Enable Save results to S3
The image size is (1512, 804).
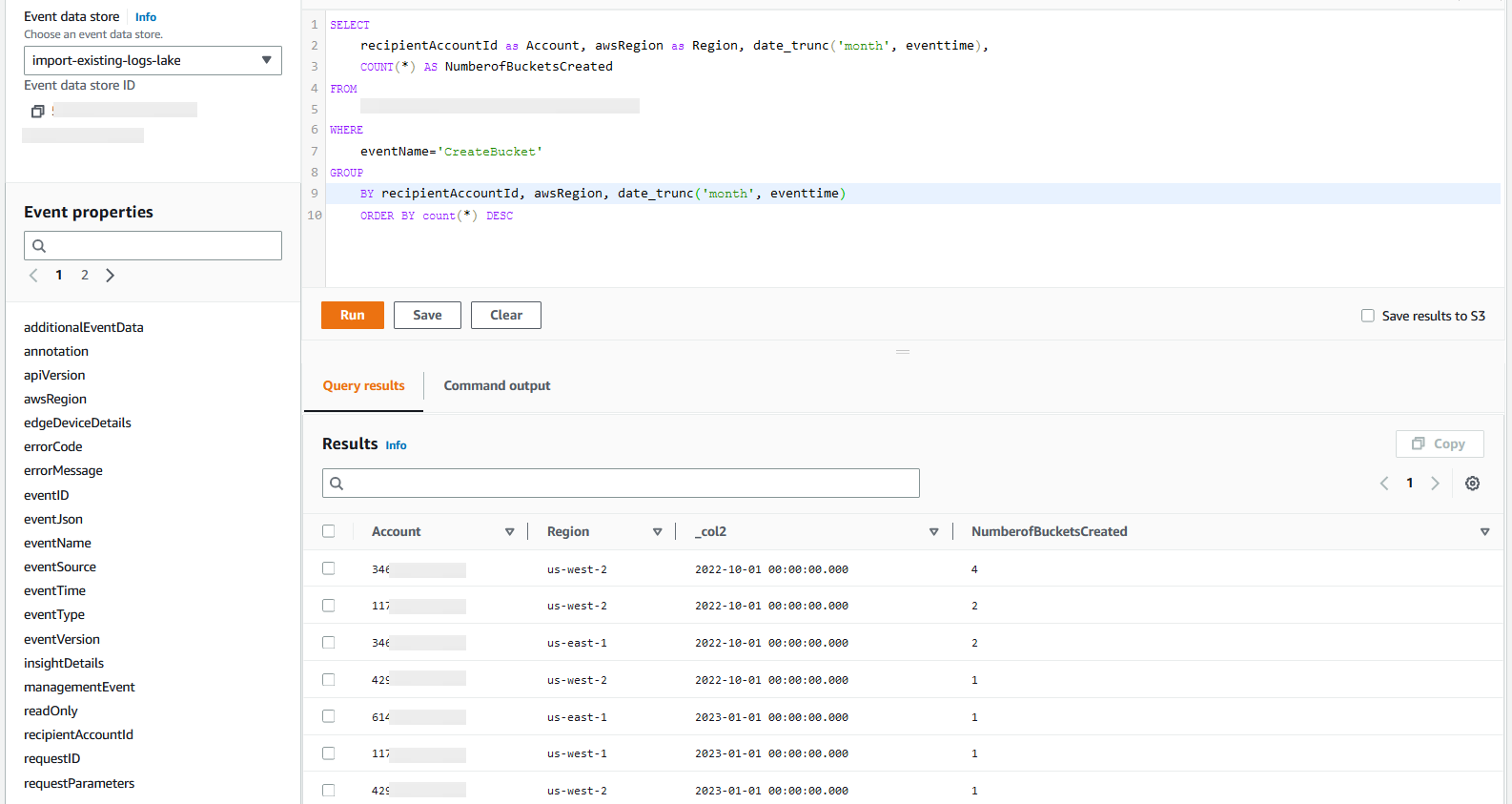point(1368,316)
